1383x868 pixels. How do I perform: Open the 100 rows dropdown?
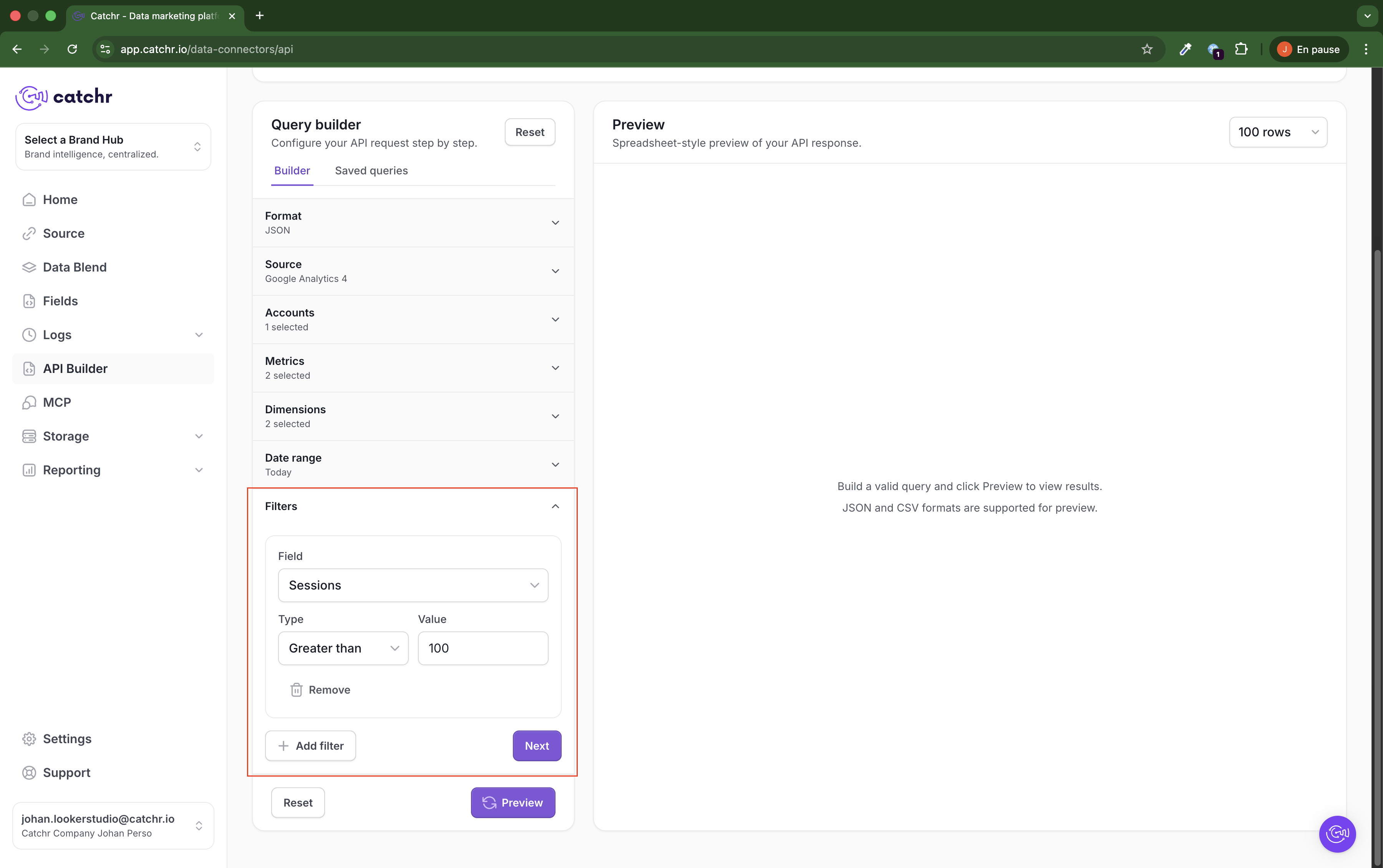[1277, 132]
